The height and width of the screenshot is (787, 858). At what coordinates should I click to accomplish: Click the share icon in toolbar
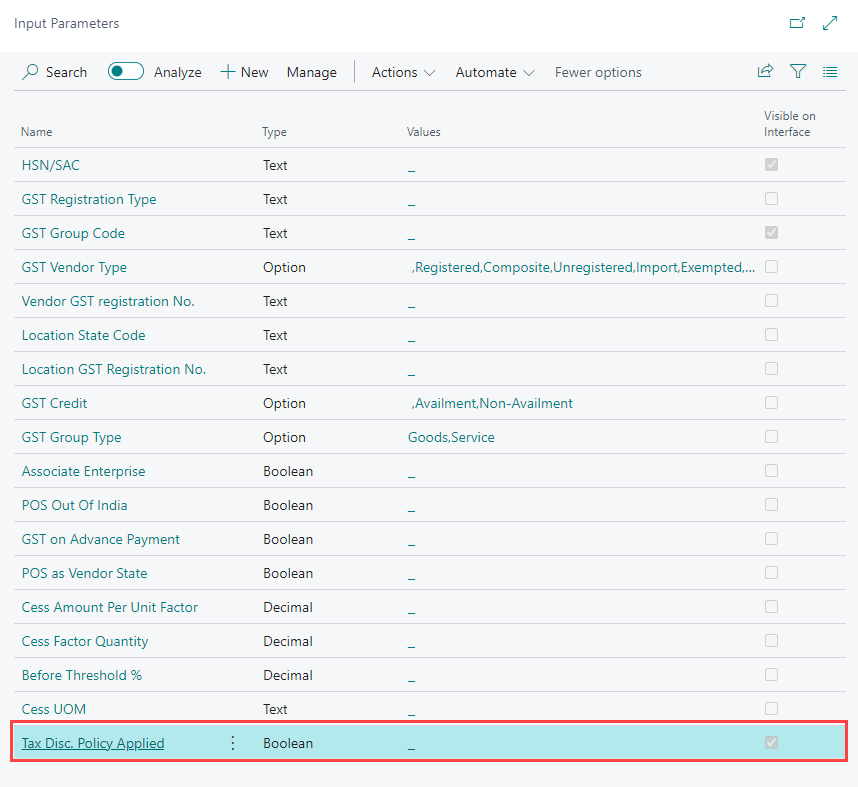[x=765, y=71]
